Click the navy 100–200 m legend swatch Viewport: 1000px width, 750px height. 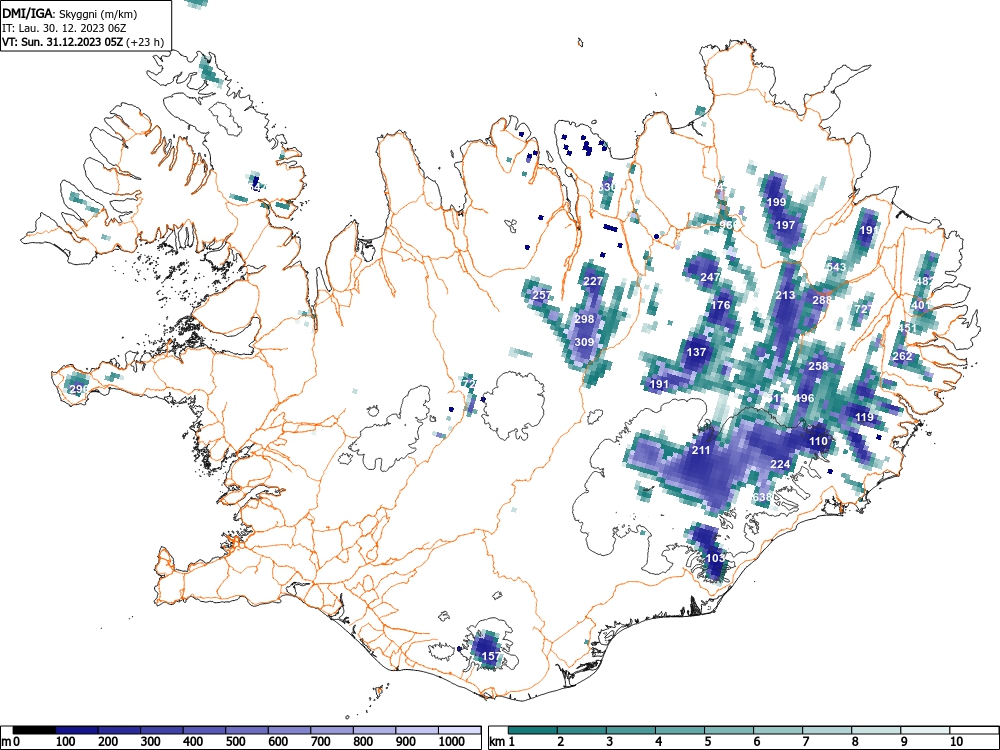77,730
